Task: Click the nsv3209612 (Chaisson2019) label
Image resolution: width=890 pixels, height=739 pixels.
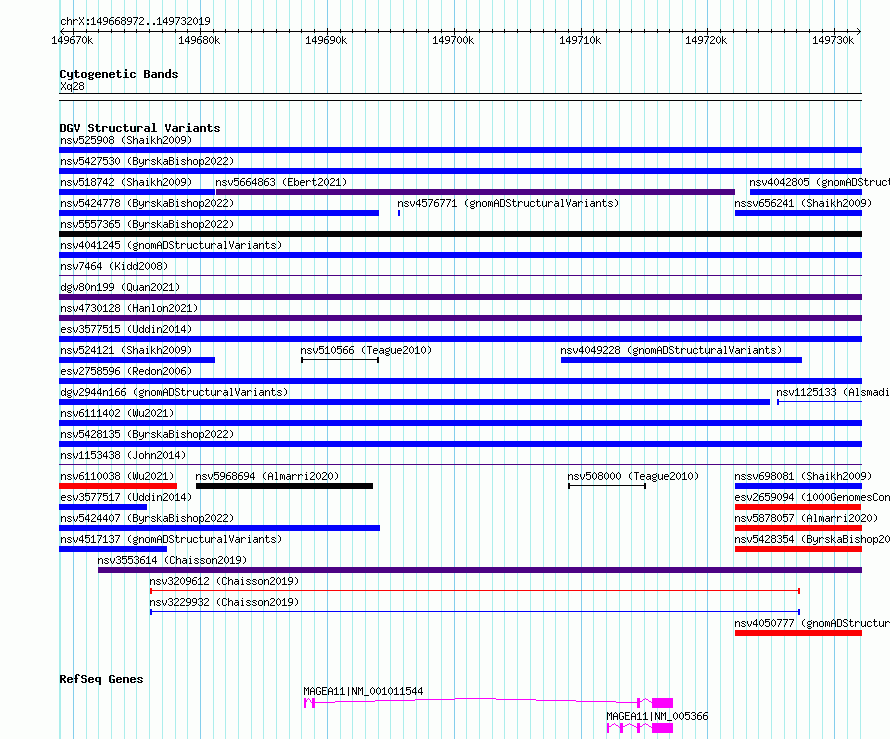Action: [224, 581]
